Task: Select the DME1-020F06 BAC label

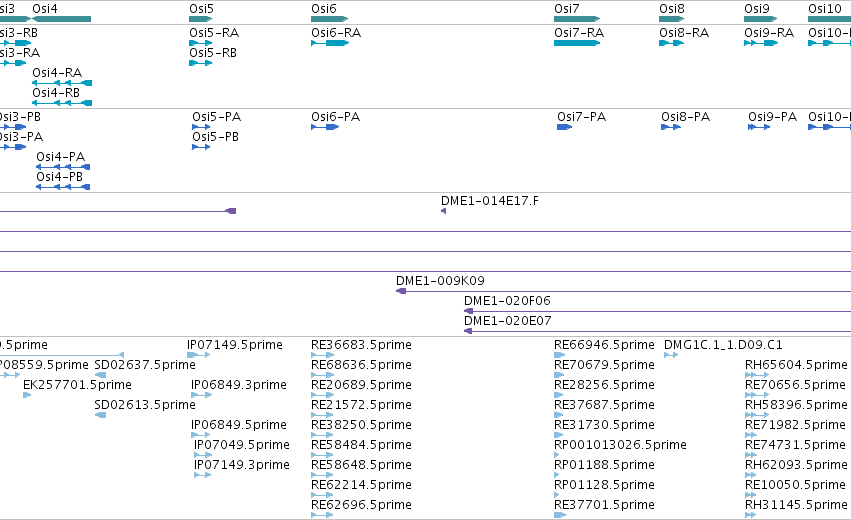Action: point(507,301)
